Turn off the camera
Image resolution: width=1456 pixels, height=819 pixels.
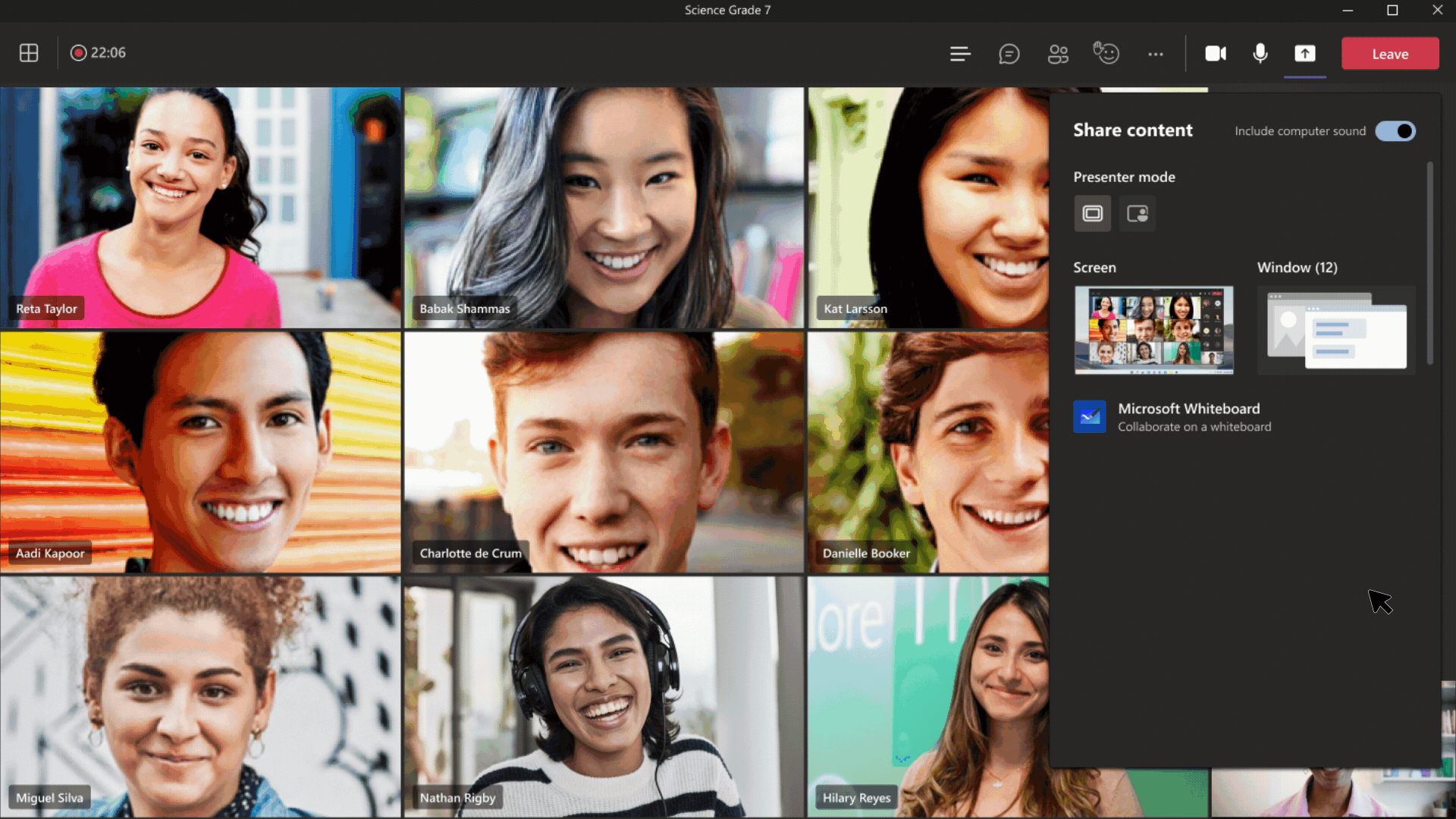pos(1216,54)
